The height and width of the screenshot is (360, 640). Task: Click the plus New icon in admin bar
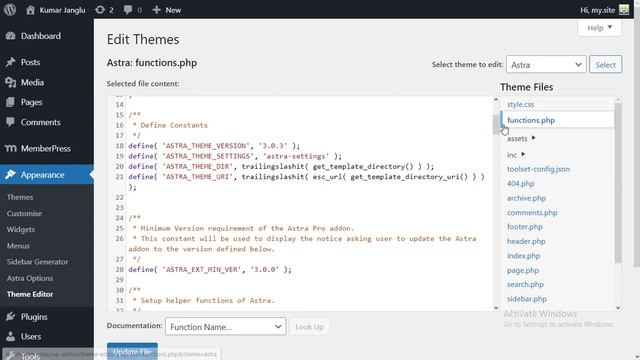click(x=156, y=10)
